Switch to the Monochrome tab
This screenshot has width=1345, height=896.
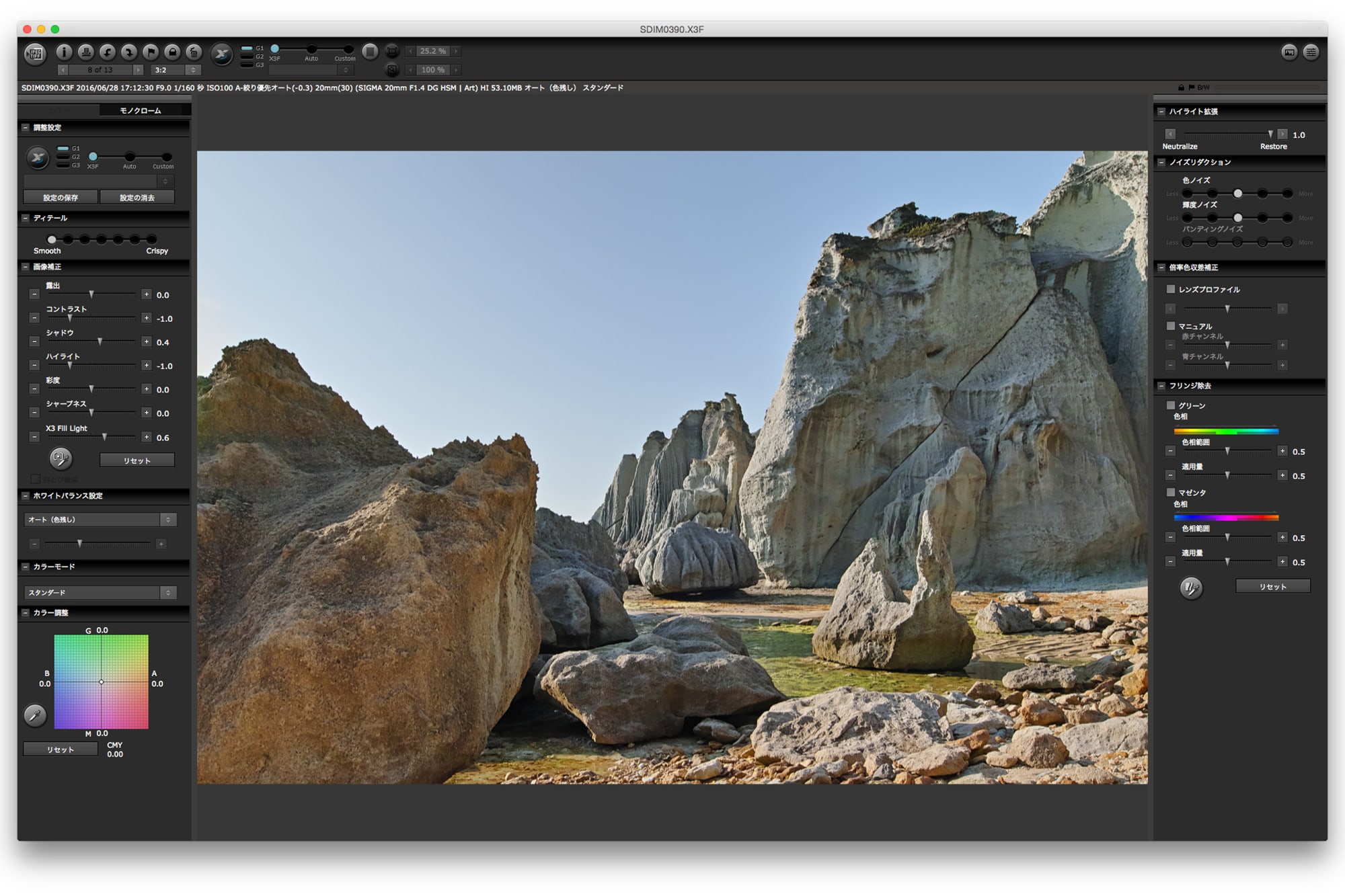click(141, 110)
